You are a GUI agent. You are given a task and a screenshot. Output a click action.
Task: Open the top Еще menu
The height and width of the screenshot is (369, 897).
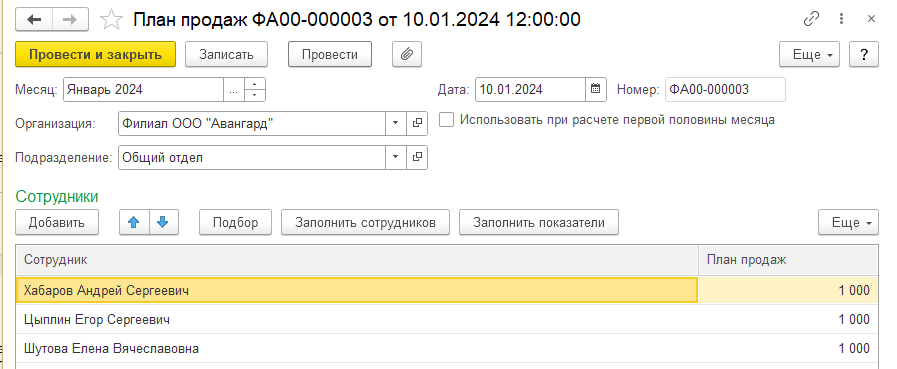809,55
